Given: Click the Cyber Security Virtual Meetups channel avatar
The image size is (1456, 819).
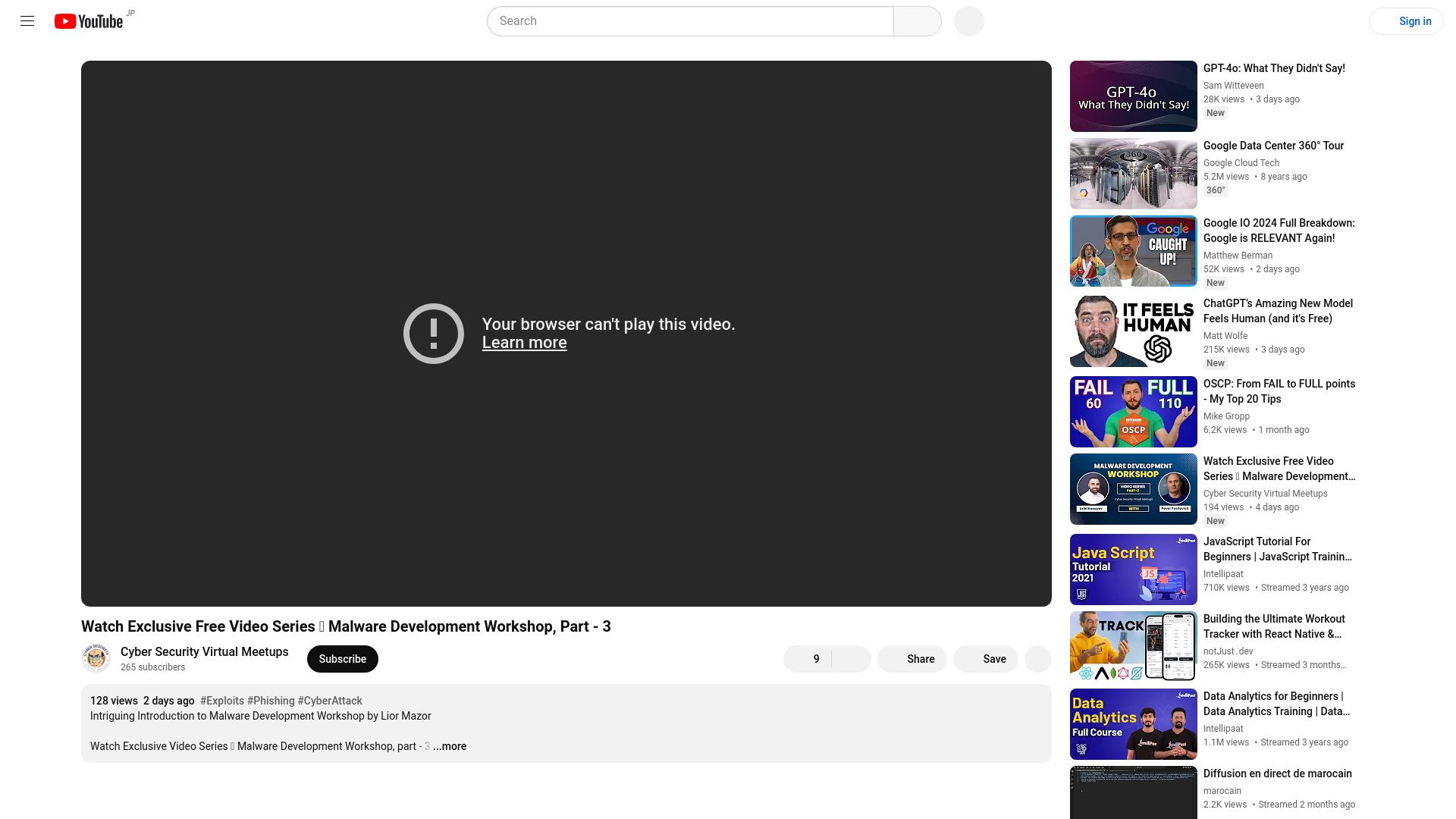Looking at the screenshot, I should [96, 657].
